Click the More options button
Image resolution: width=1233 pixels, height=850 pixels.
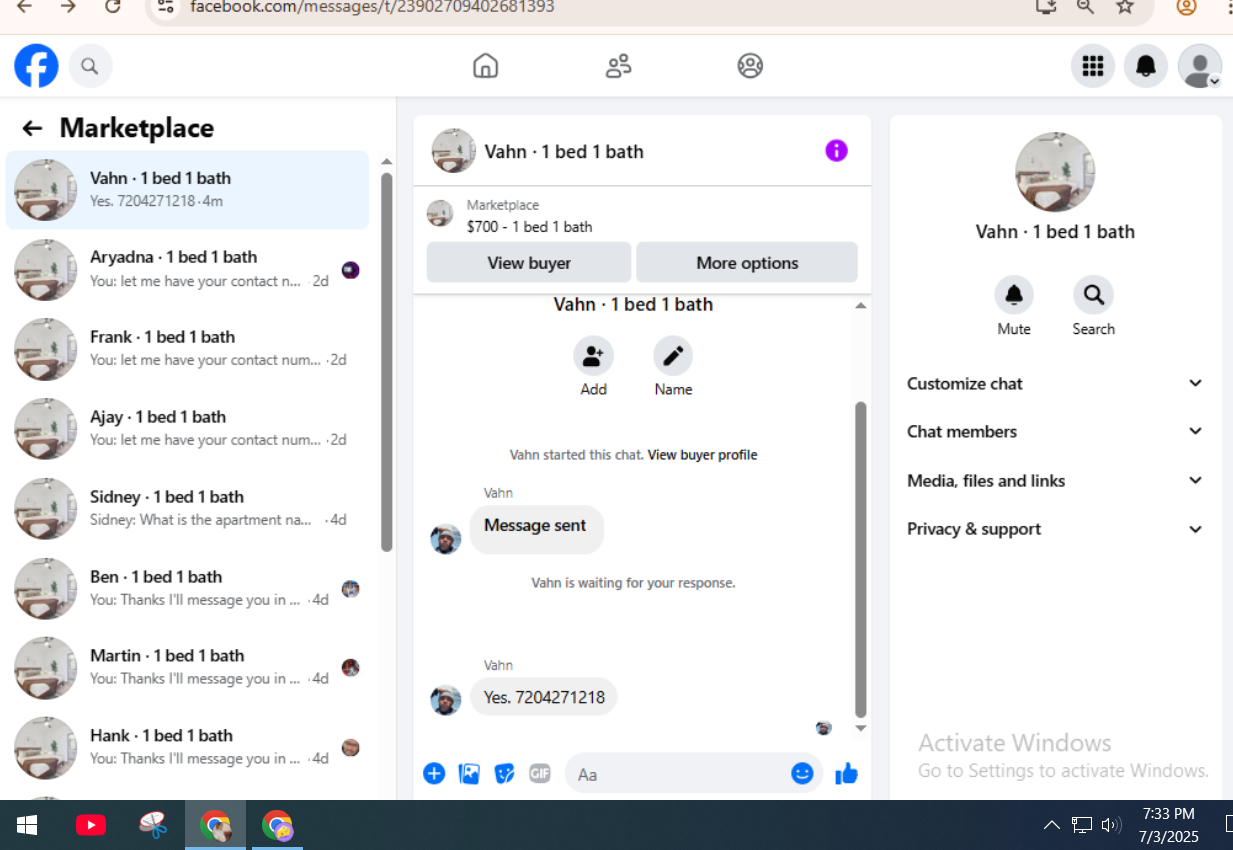pos(747,263)
